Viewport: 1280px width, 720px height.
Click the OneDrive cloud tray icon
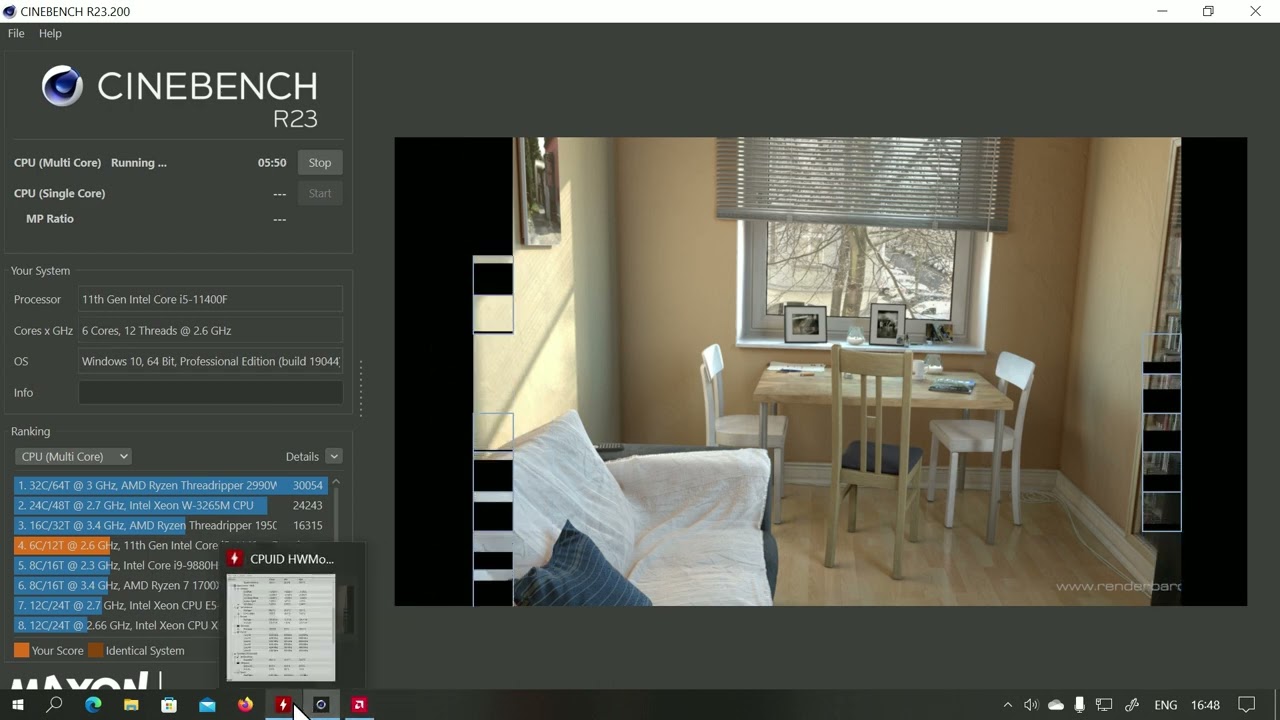point(1056,705)
